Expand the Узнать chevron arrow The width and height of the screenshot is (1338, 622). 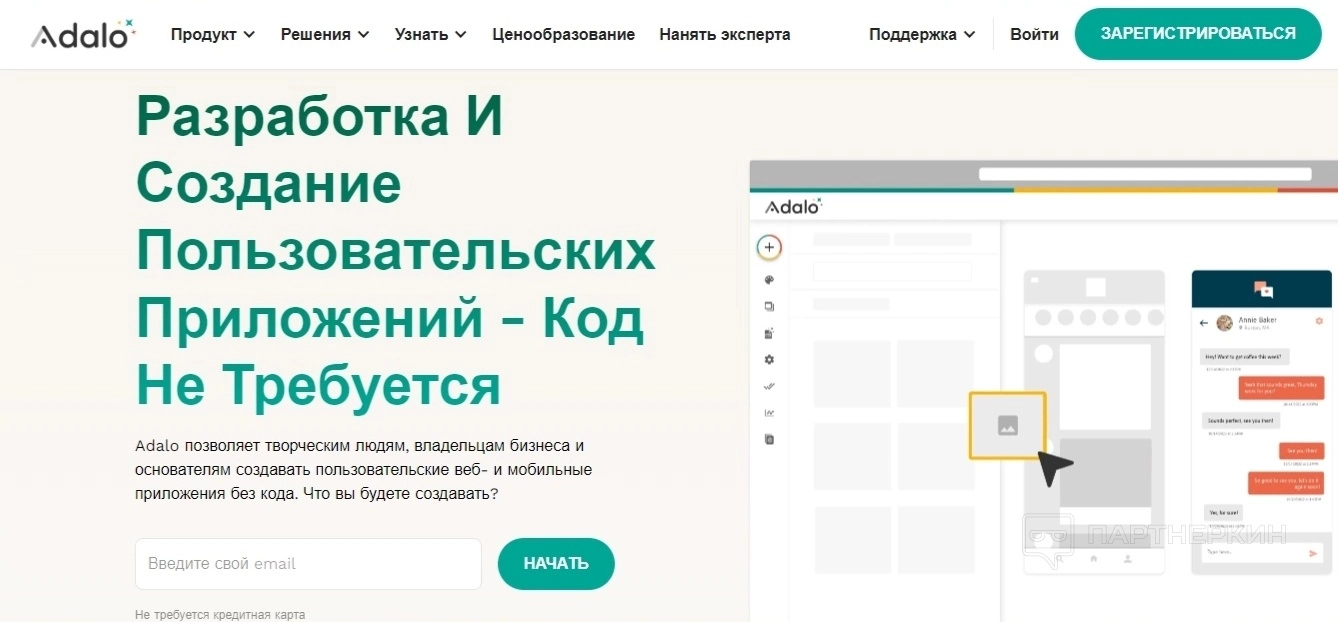[461, 35]
